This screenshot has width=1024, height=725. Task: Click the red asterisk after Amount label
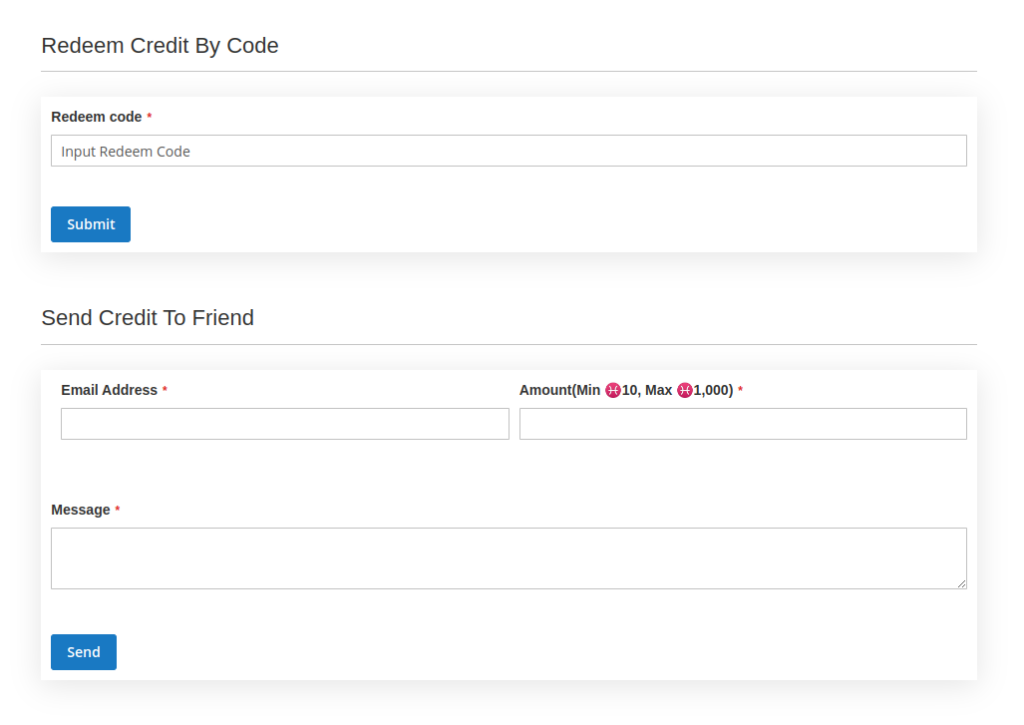point(740,390)
